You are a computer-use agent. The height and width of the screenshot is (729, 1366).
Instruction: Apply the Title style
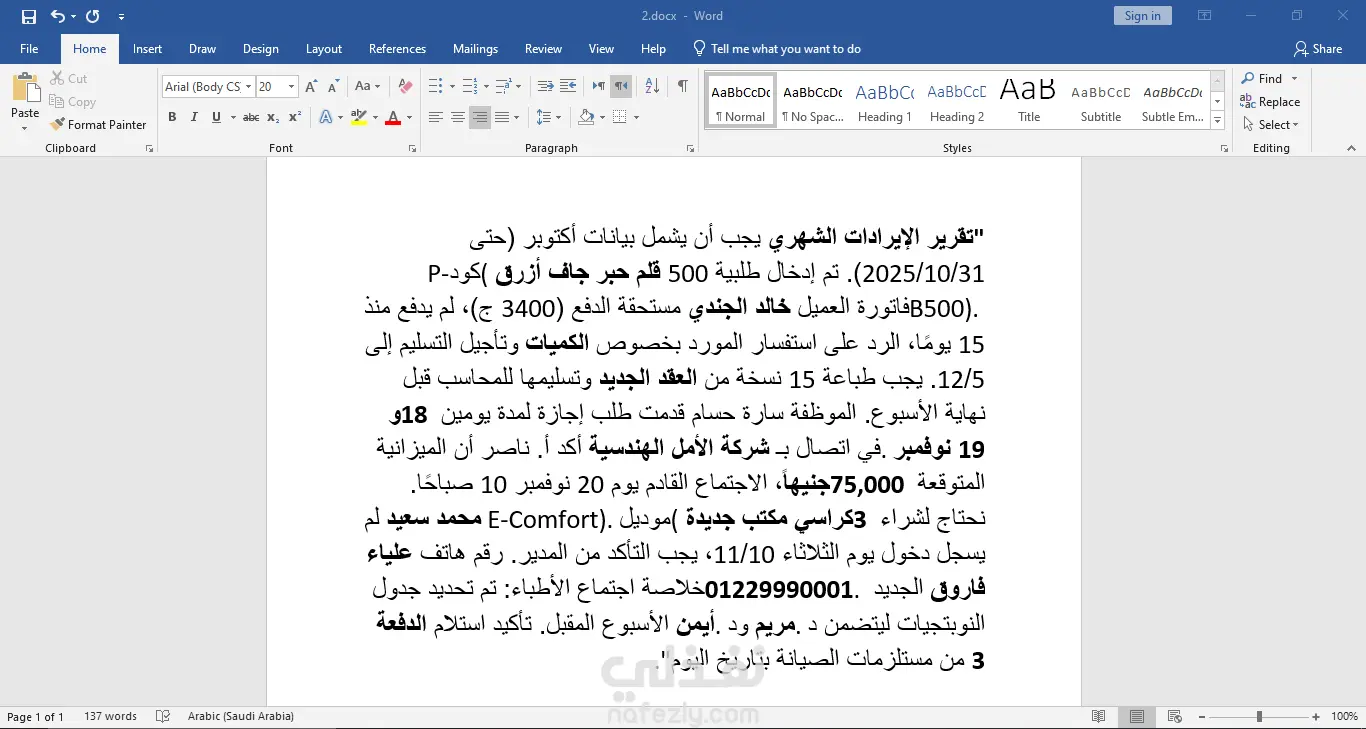[1029, 101]
